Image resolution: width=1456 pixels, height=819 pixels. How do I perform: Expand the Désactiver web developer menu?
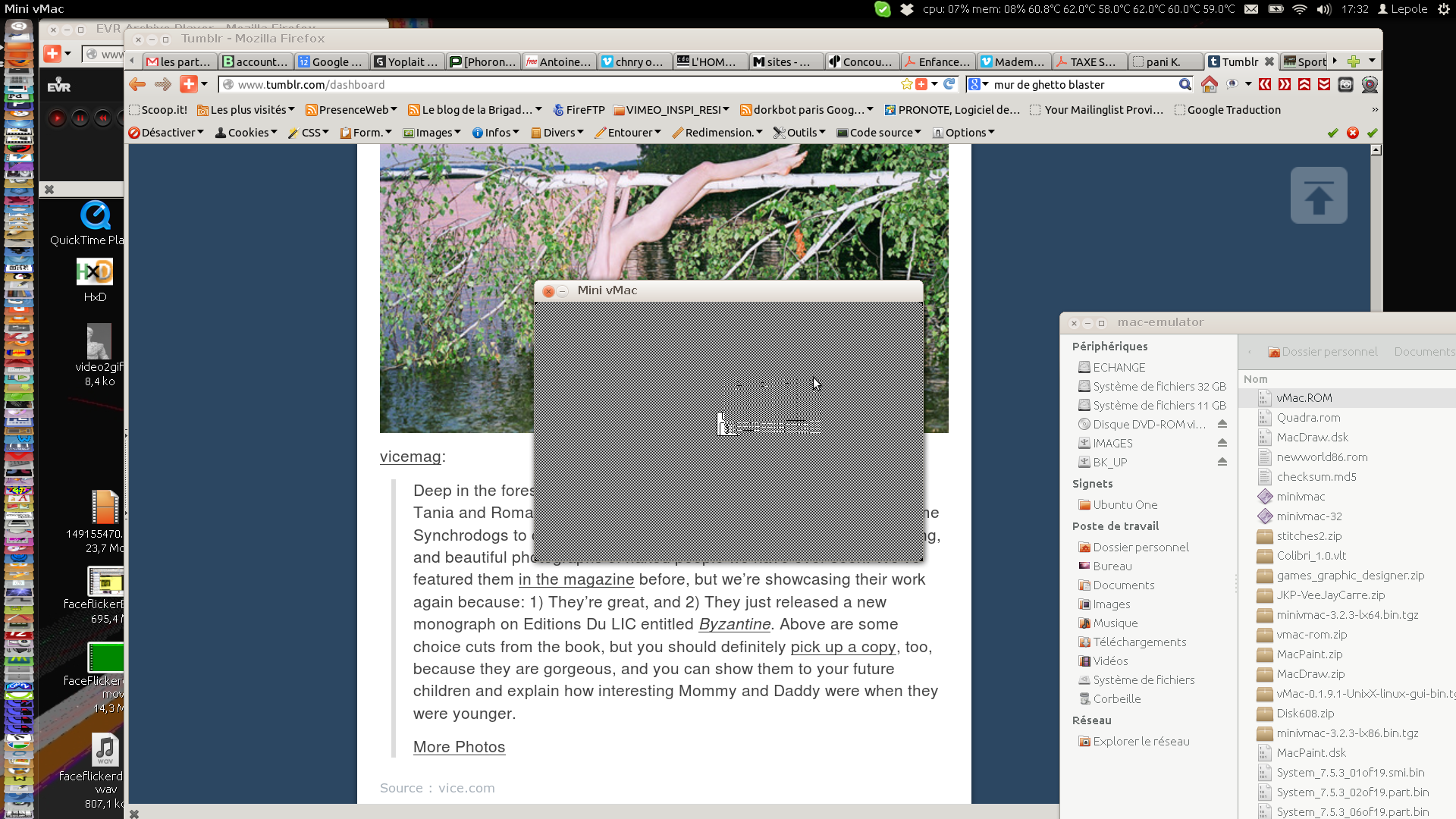[166, 133]
